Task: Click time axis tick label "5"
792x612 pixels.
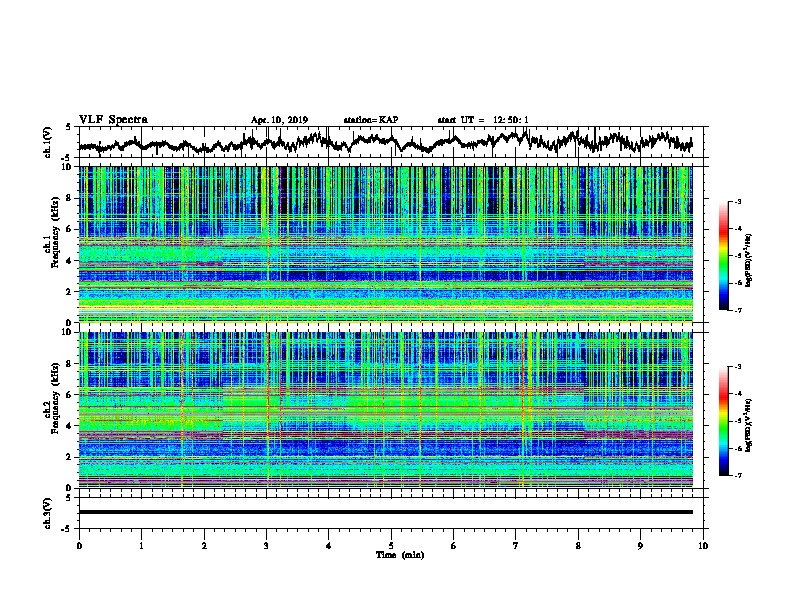Action: 391,546
